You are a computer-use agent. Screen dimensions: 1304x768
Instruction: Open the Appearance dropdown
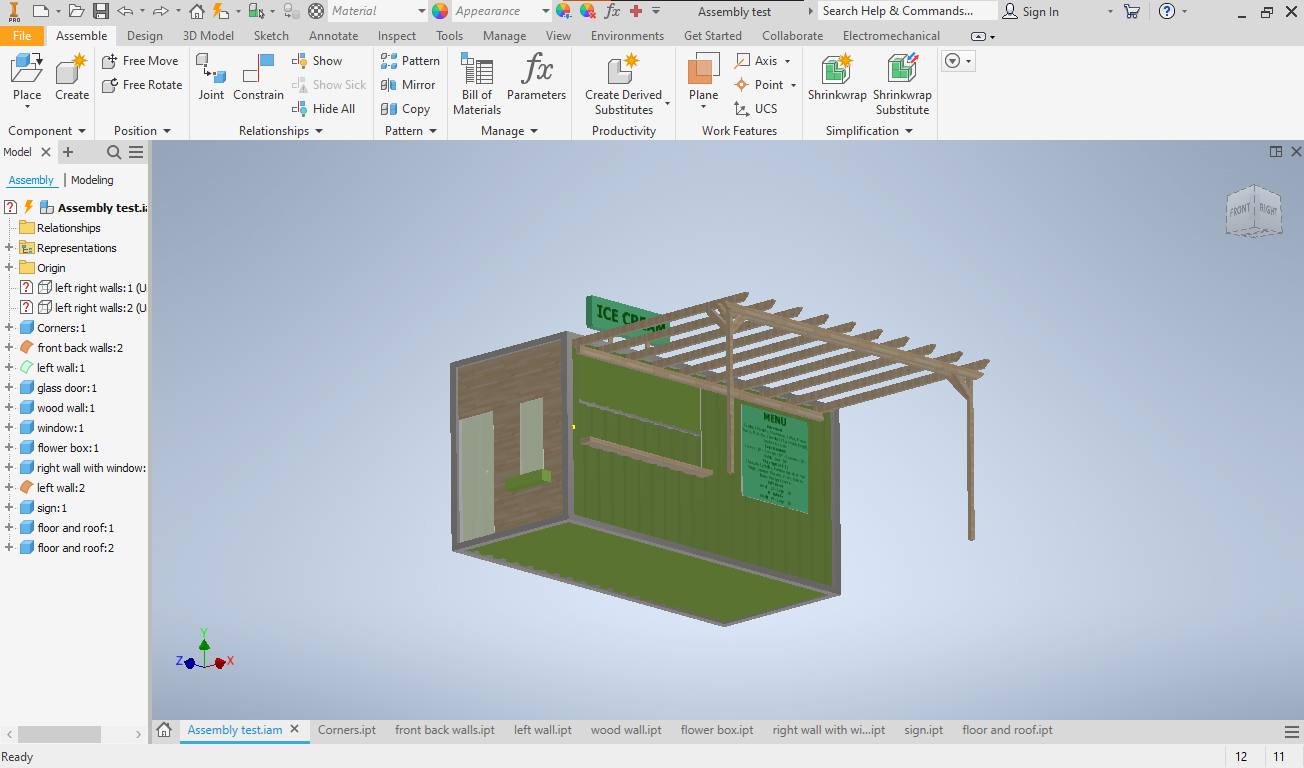point(546,11)
